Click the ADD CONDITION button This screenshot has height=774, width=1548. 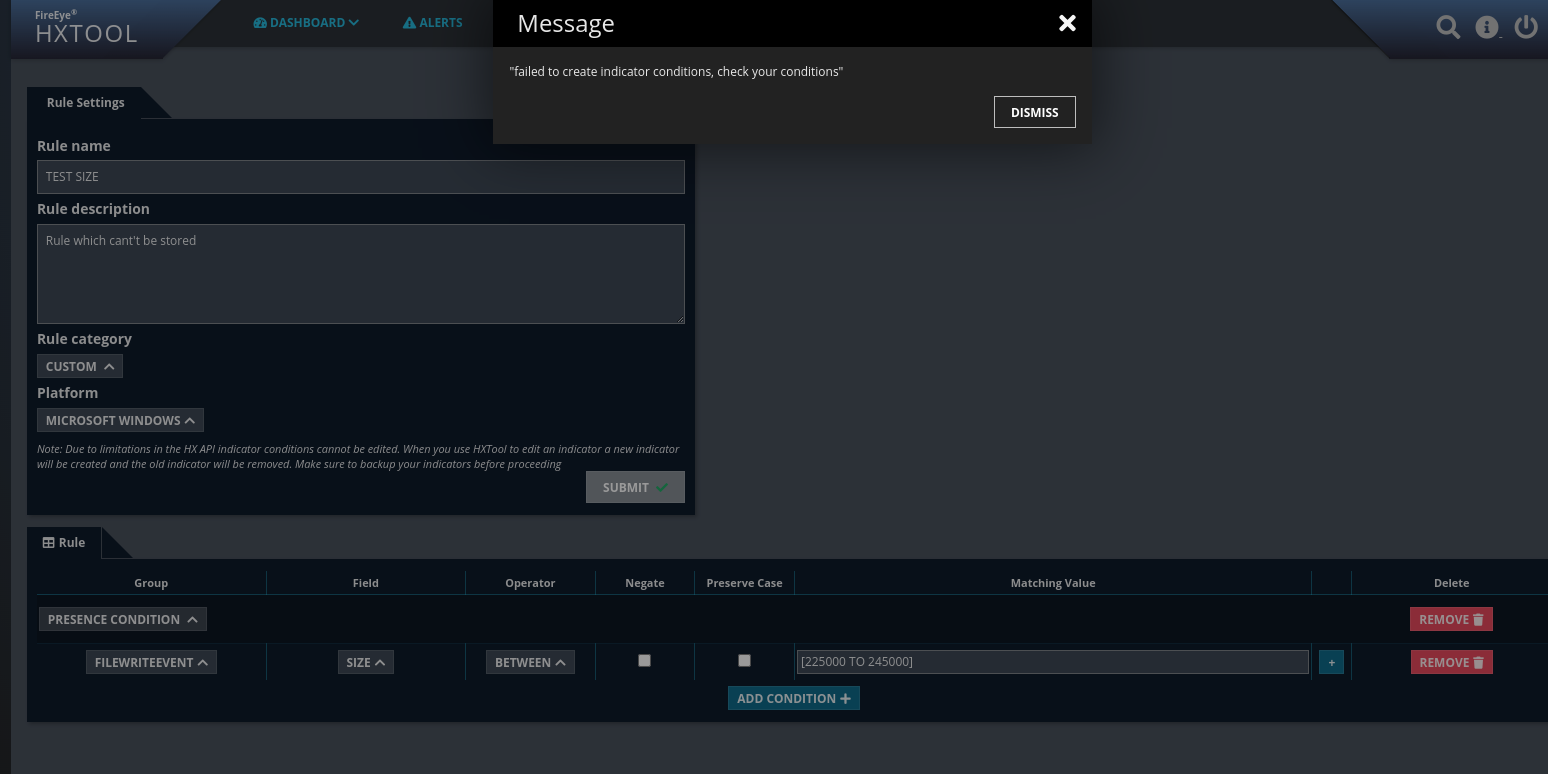pyautogui.click(x=793, y=698)
